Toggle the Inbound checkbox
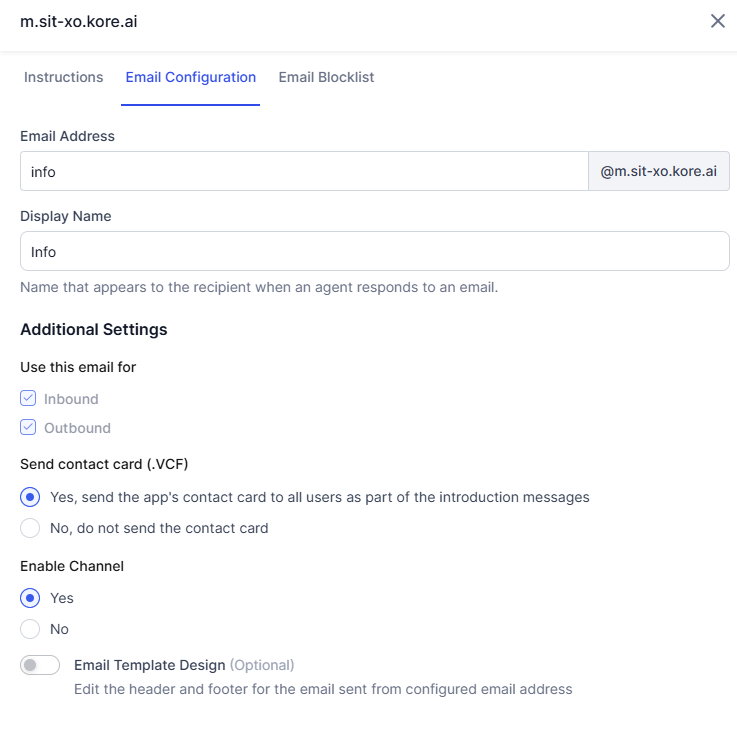 click(29, 399)
